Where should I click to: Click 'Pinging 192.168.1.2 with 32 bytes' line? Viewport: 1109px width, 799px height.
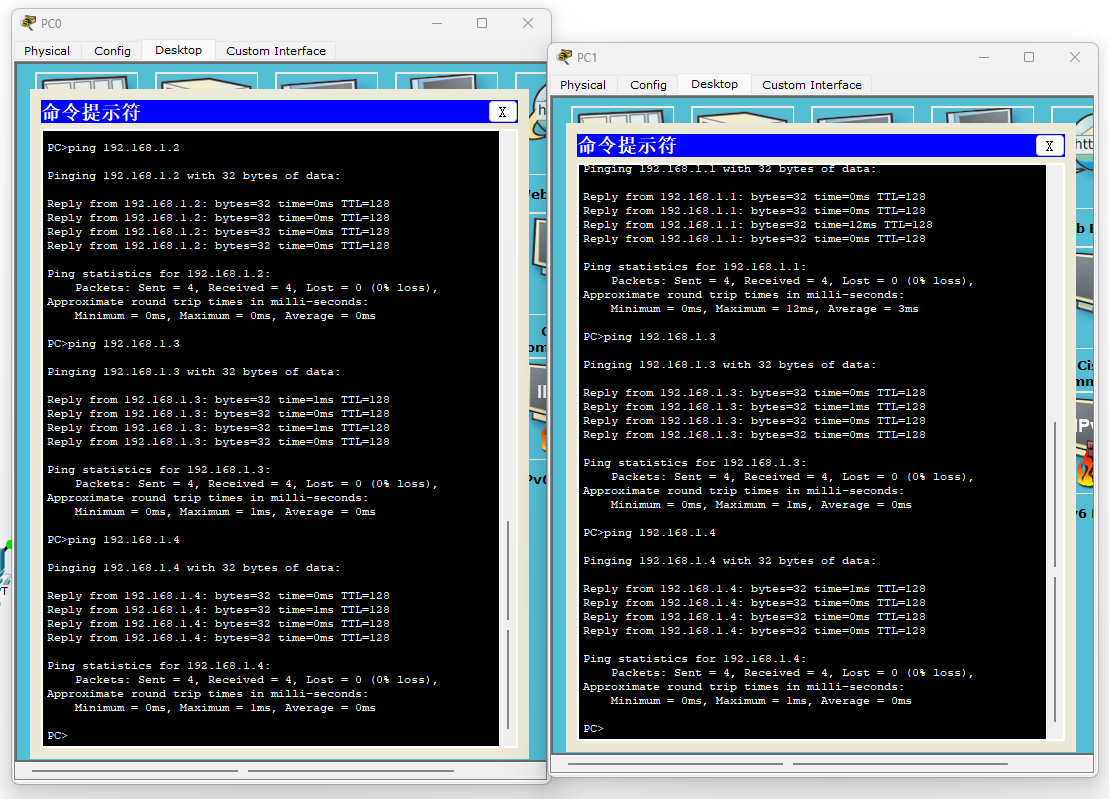[x=193, y=175]
